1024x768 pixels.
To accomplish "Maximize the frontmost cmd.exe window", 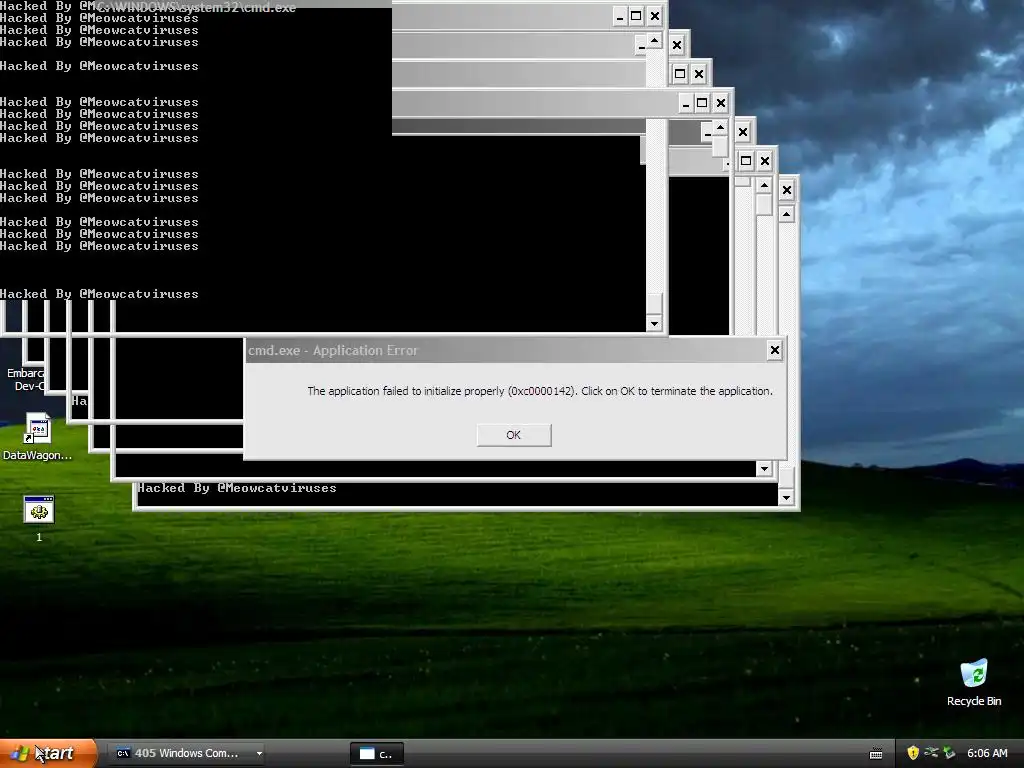I will (637, 16).
